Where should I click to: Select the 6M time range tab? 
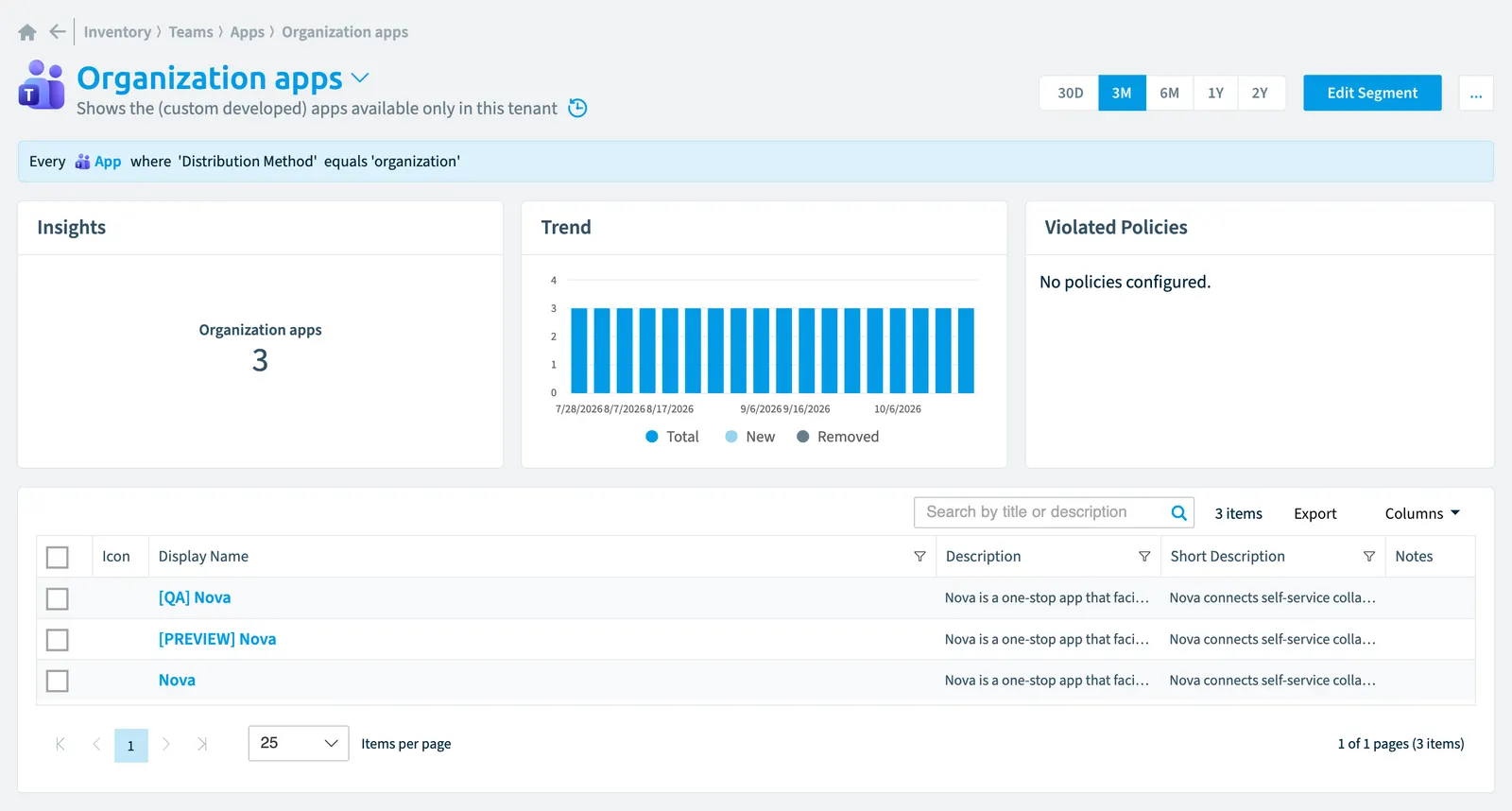[1169, 93]
